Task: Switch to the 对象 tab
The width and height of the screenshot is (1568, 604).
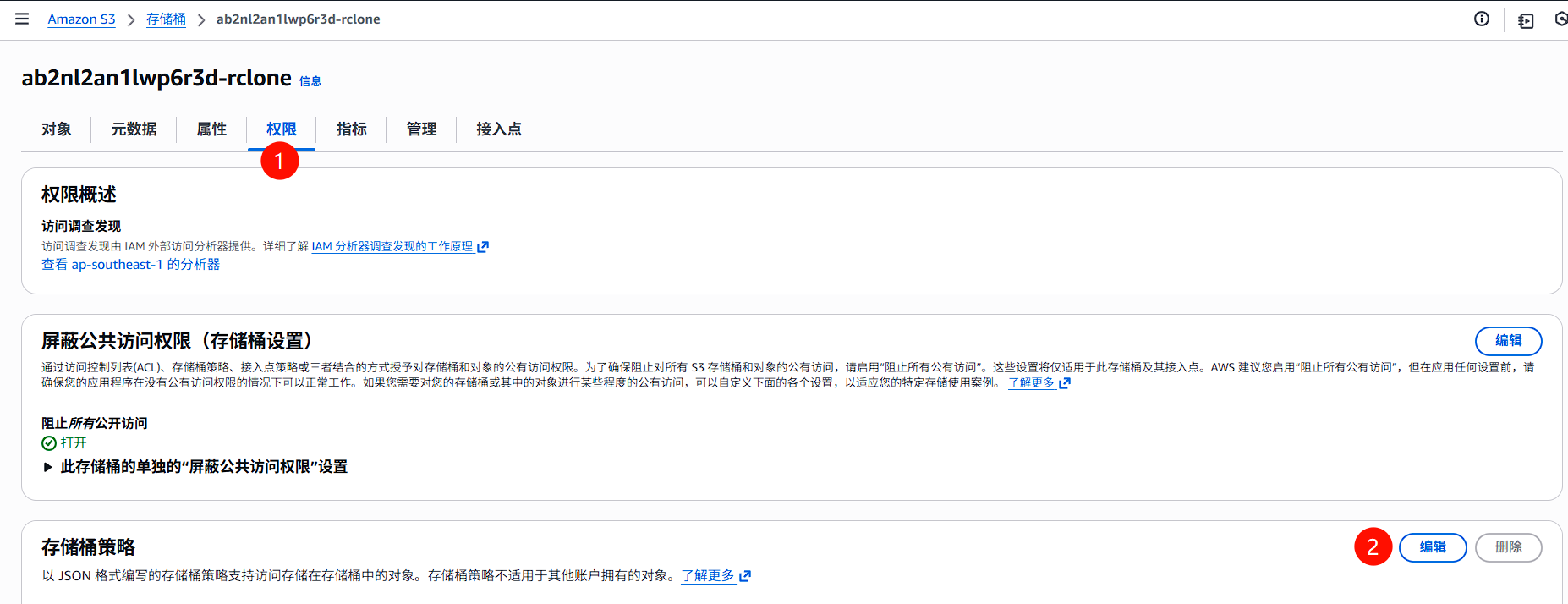Action: pos(57,129)
